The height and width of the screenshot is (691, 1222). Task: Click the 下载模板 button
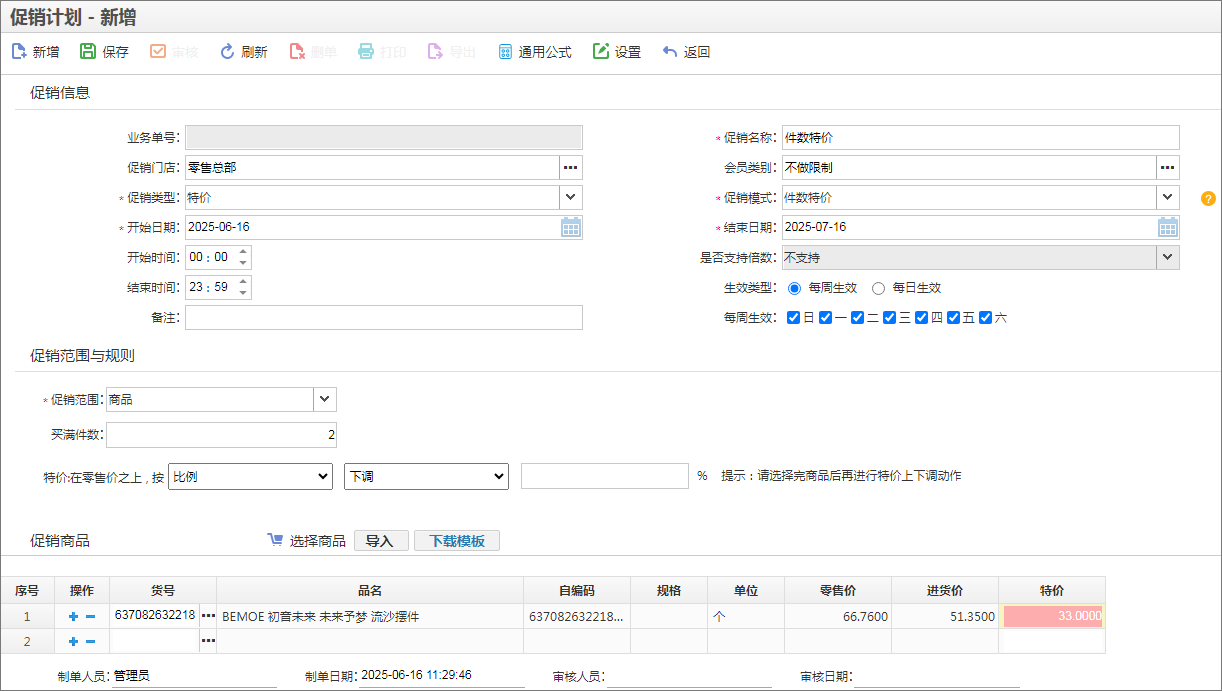coord(457,541)
